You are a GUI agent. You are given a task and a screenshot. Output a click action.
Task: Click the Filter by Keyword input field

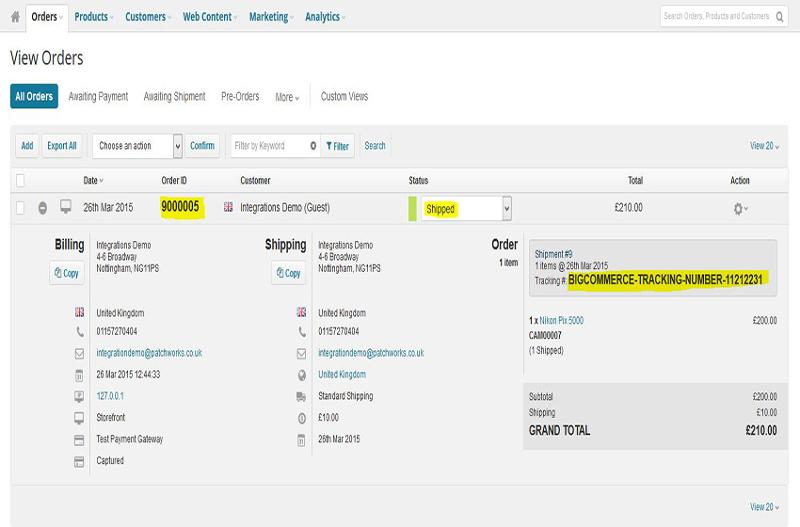pos(269,146)
